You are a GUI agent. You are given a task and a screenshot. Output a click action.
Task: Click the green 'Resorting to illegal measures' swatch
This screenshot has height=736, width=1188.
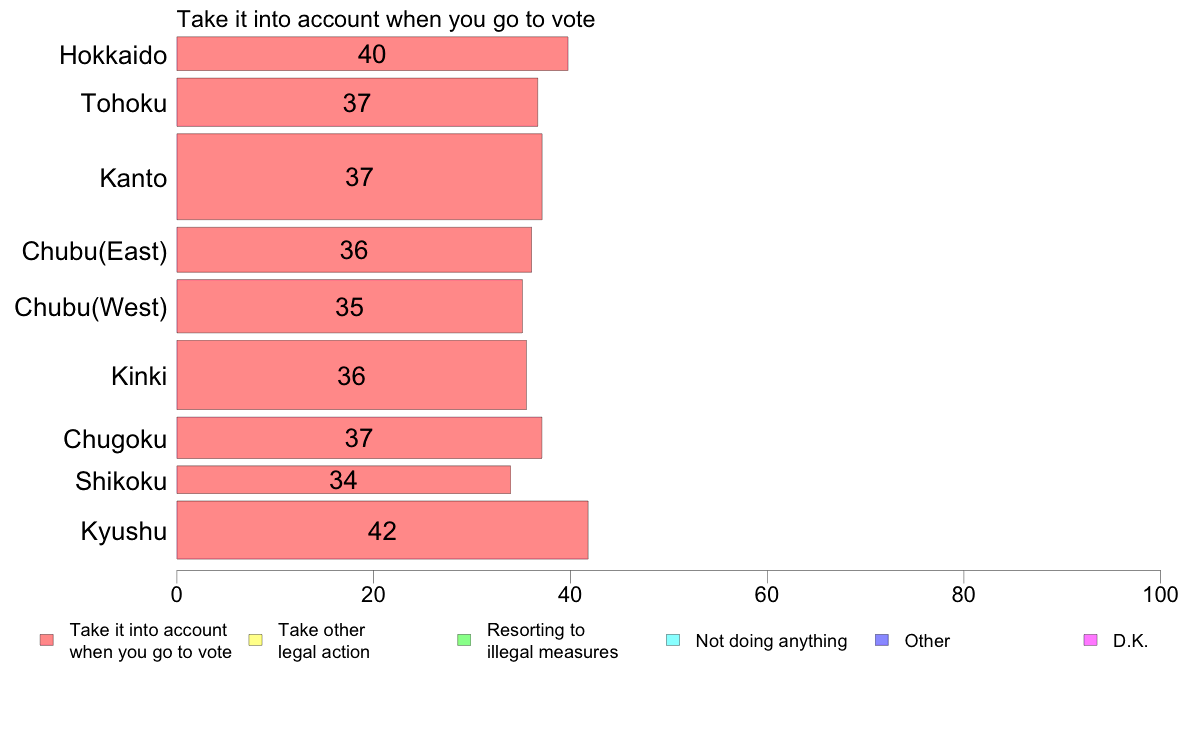tap(464, 640)
